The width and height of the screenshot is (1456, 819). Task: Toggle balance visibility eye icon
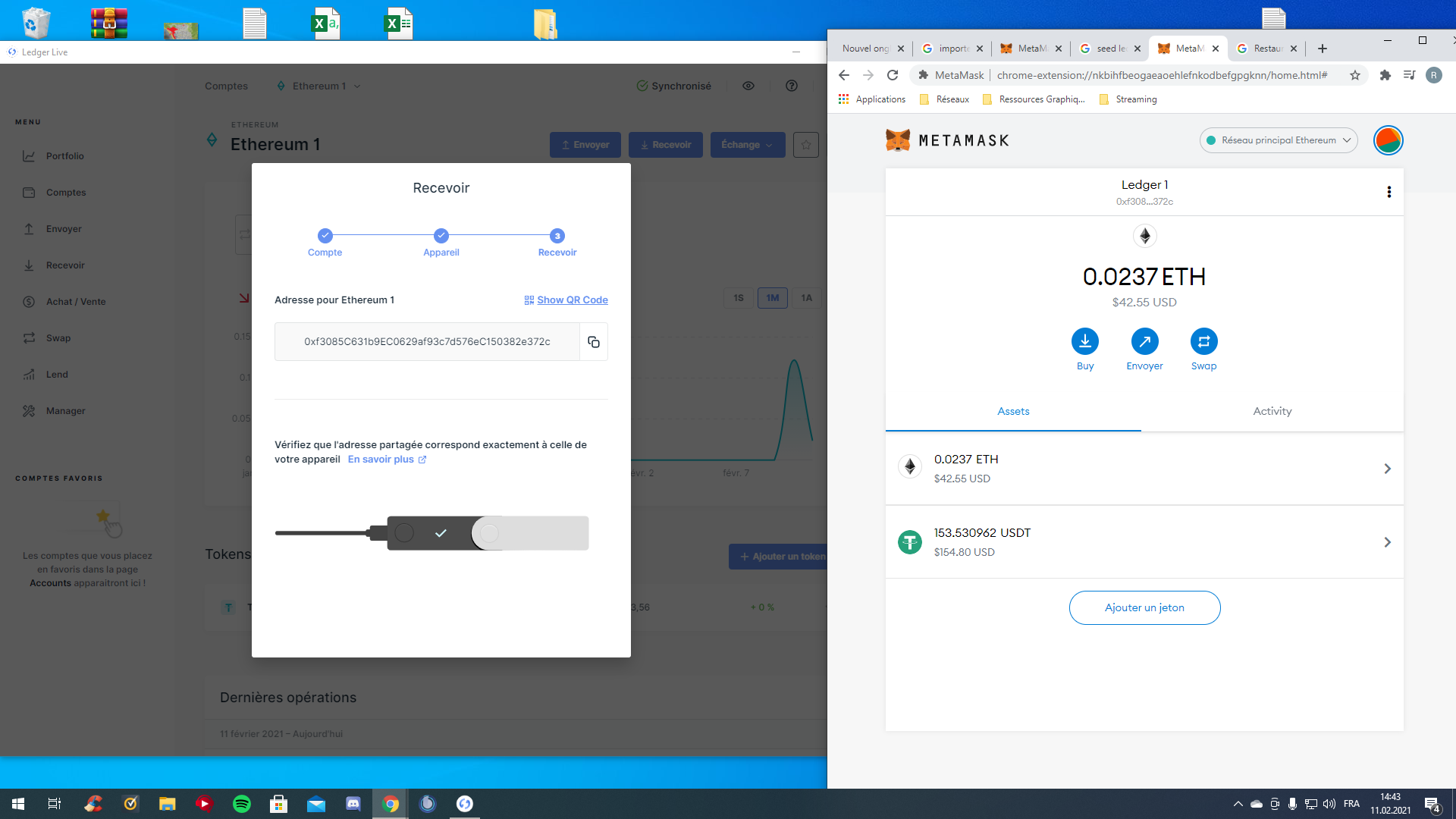coord(748,86)
